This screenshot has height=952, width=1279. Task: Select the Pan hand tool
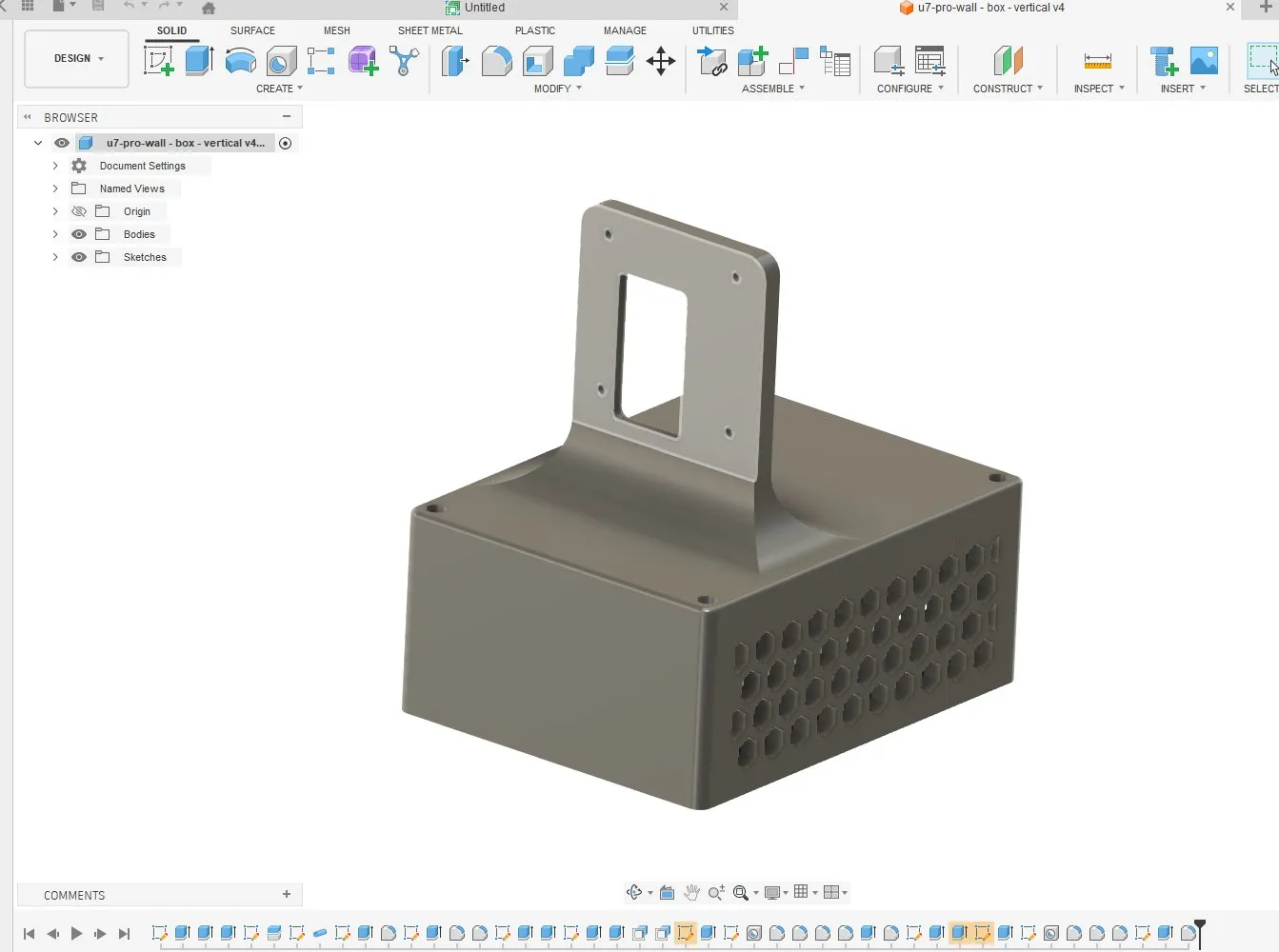(x=691, y=892)
